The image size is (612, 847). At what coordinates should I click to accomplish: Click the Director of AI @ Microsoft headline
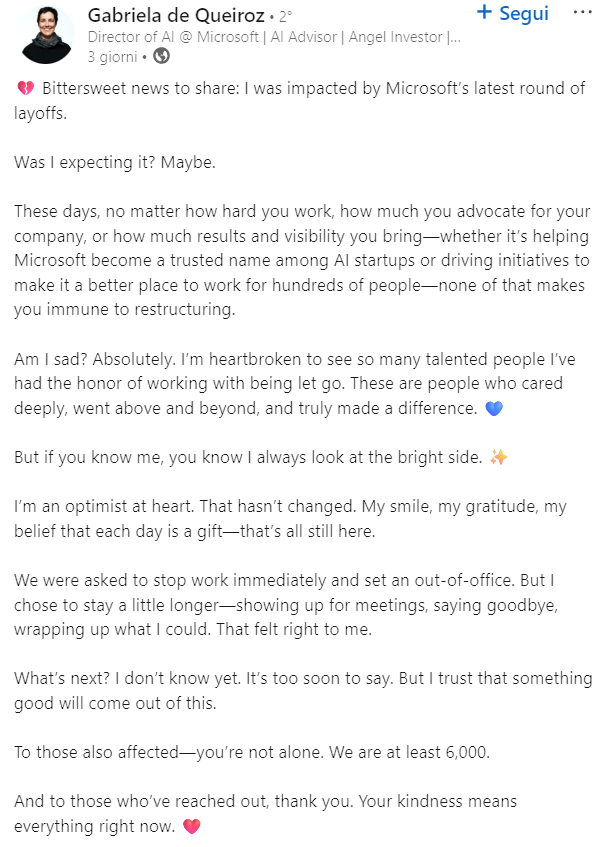(x=274, y=37)
